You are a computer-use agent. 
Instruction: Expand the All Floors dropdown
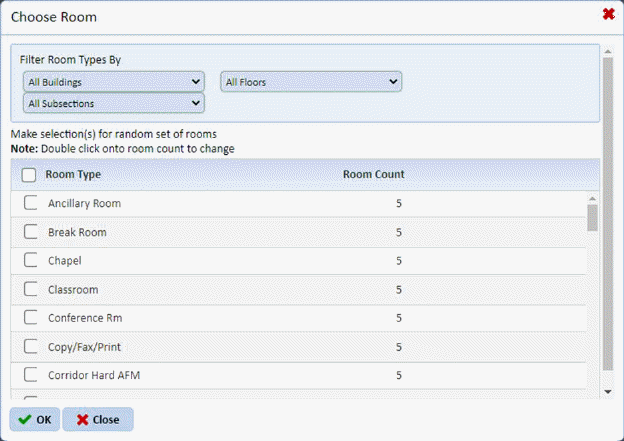click(x=310, y=81)
